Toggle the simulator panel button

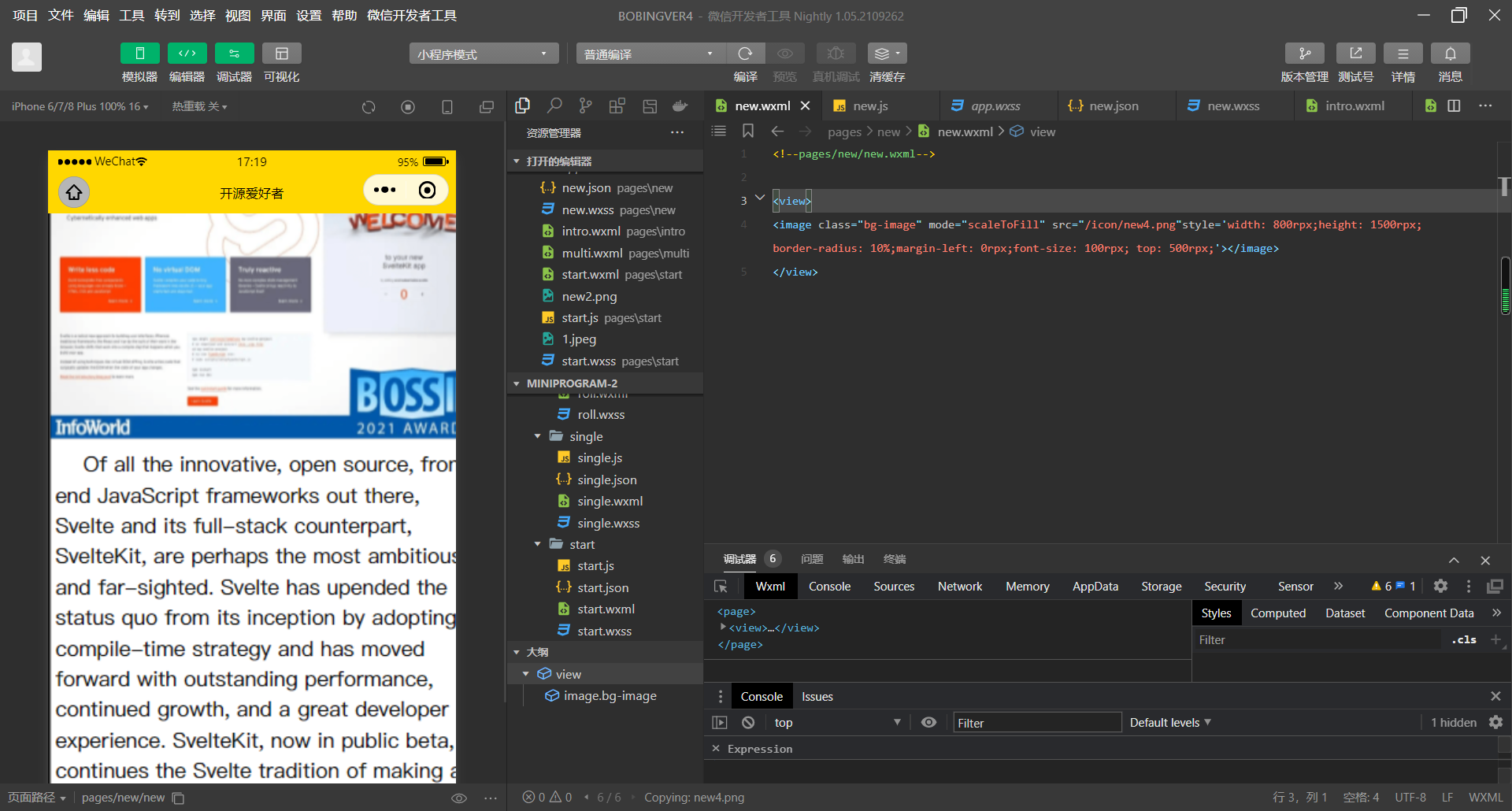click(x=139, y=54)
